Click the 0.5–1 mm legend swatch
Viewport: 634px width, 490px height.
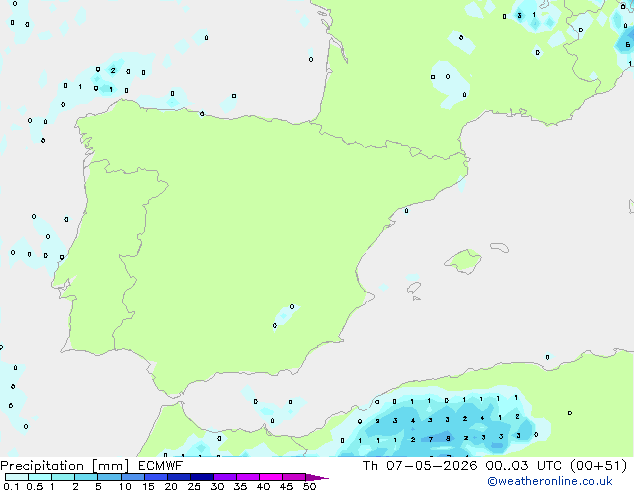coord(40,477)
